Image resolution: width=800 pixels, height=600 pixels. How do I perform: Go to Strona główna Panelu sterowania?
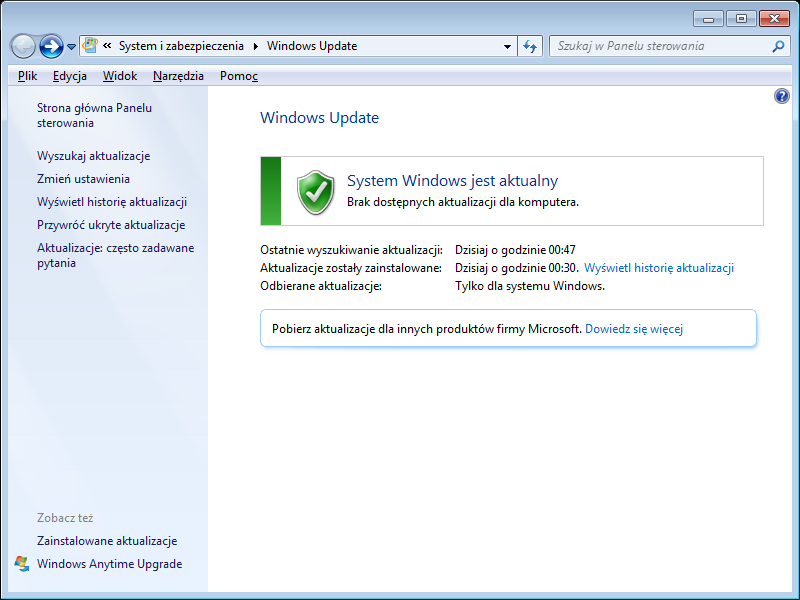tap(94, 115)
